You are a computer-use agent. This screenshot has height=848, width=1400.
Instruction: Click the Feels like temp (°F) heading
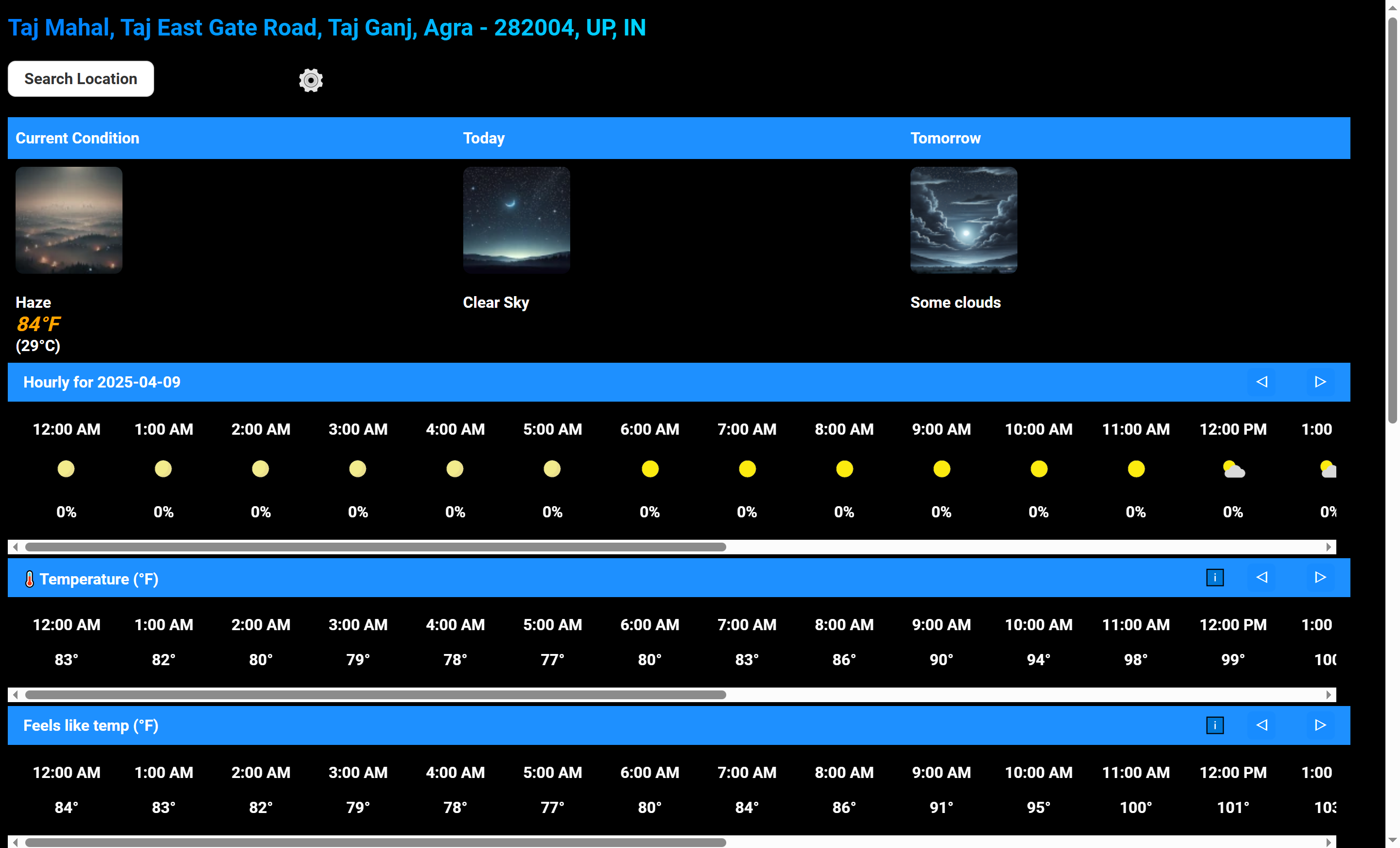click(x=91, y=725)
